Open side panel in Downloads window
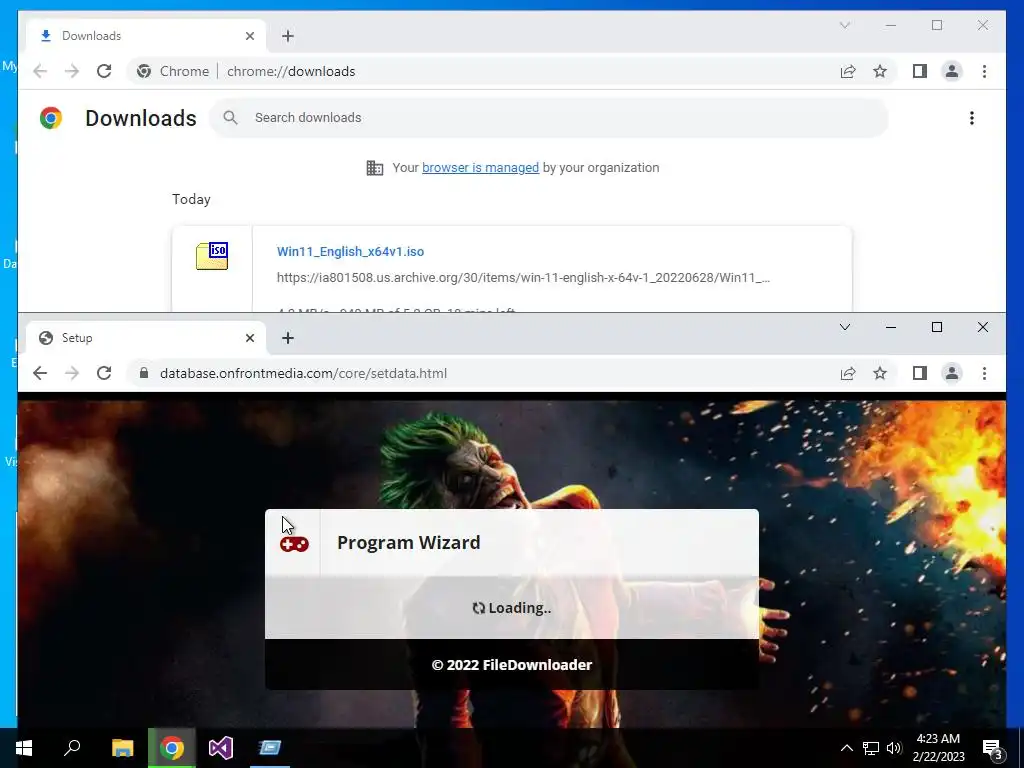 pos(920,71)
